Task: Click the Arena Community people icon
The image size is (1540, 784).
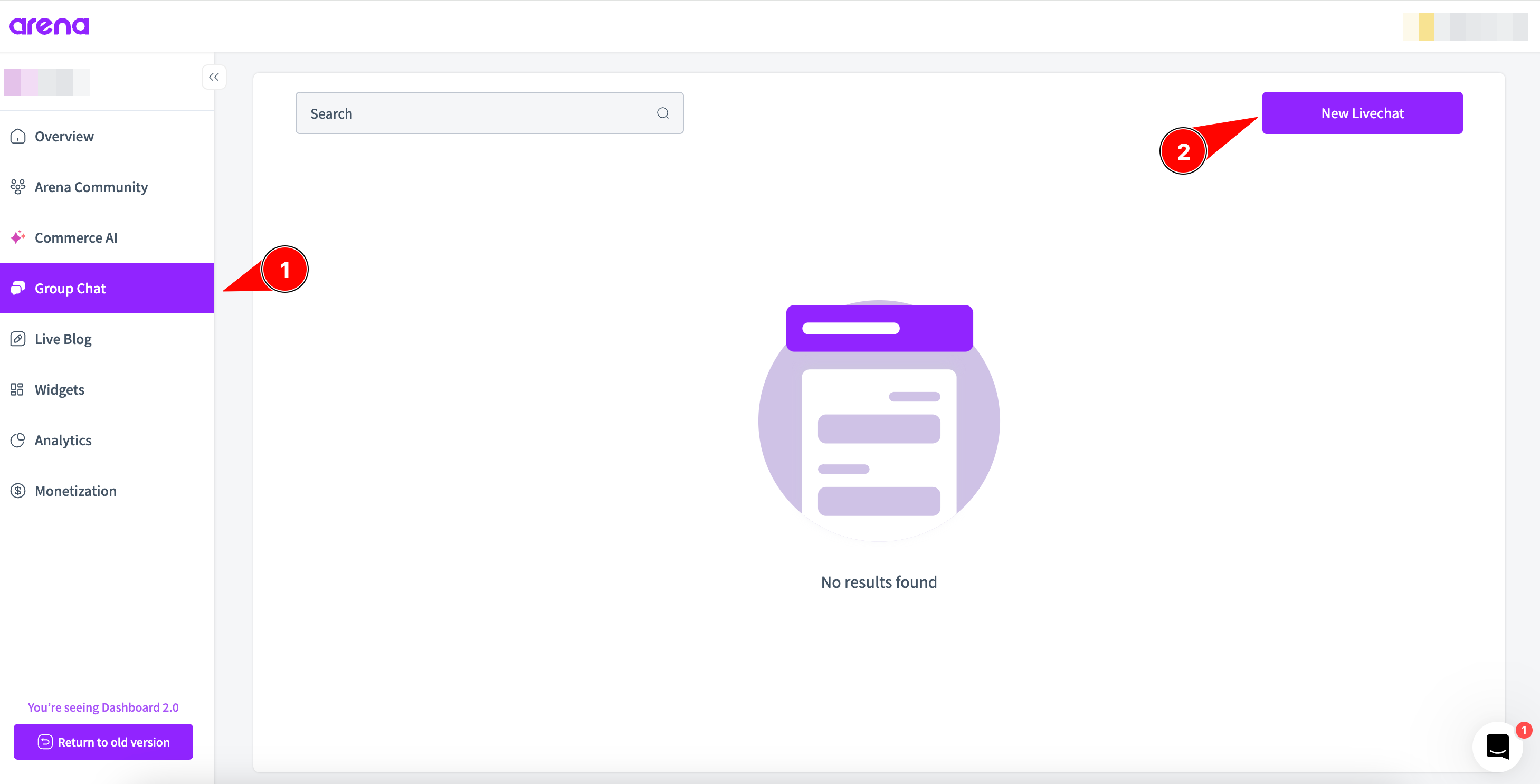Action: [18, 187]
